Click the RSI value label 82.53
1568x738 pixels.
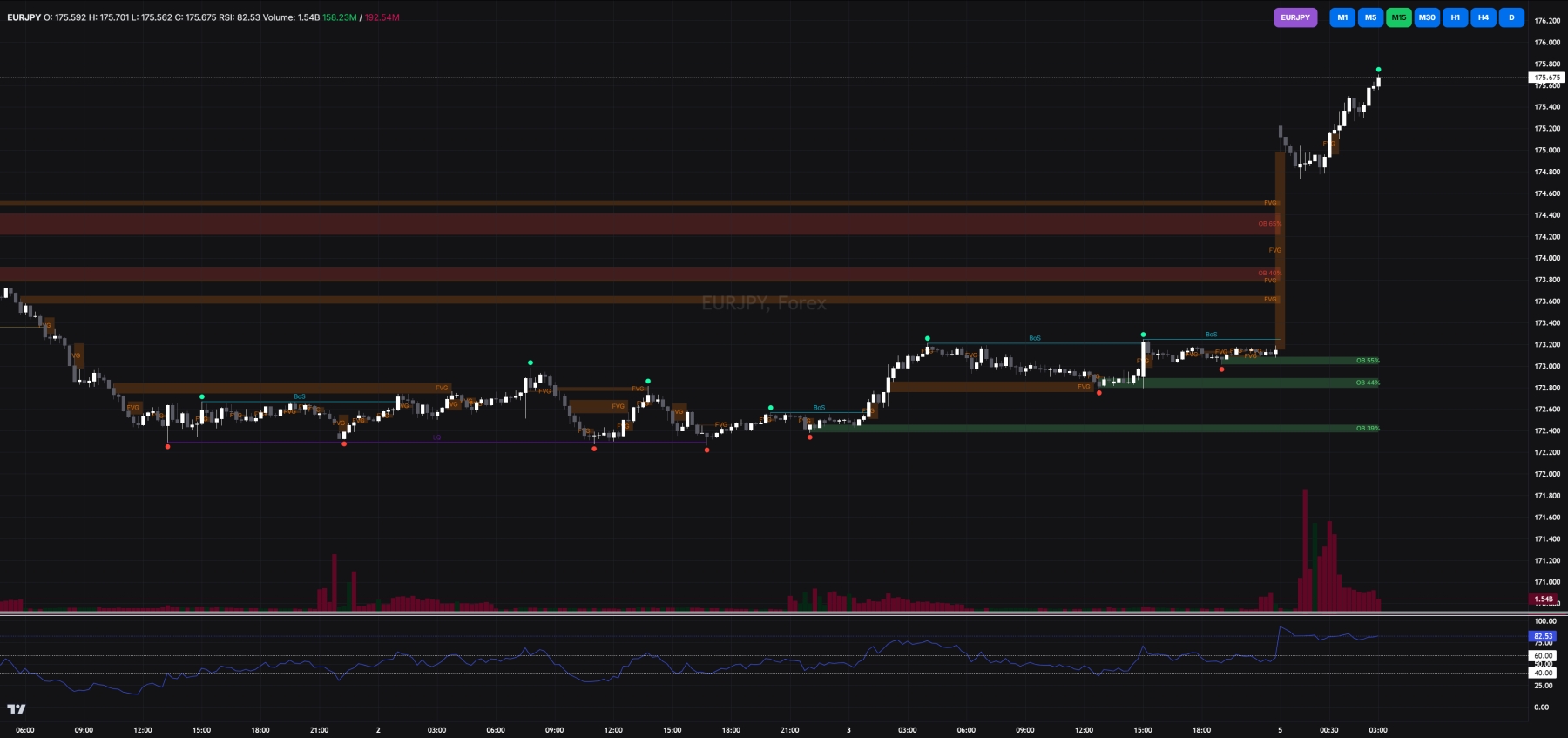point(1543,636)
